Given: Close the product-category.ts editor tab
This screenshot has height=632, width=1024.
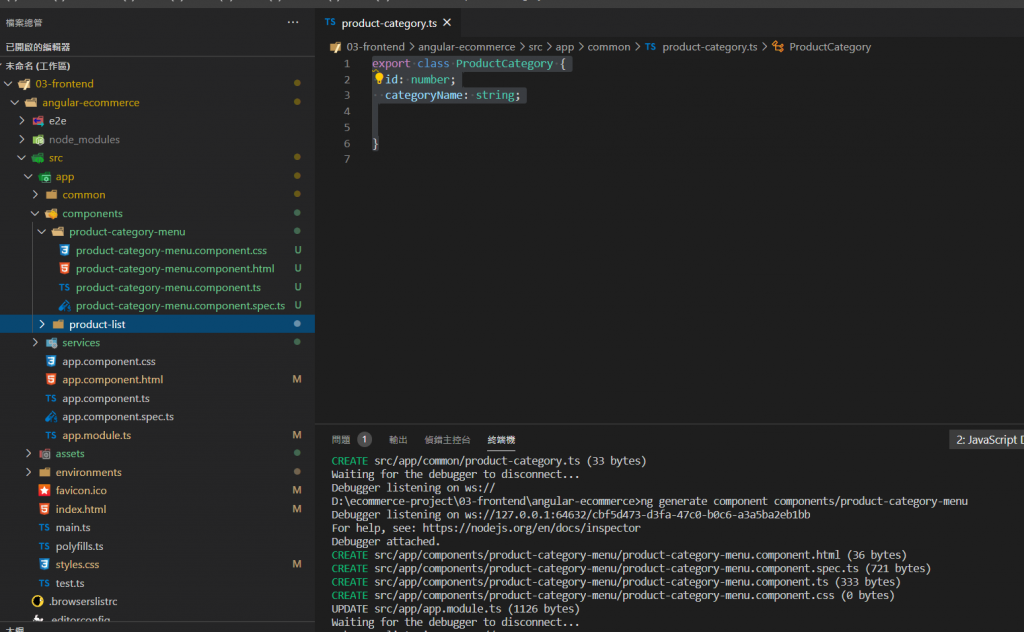Looking at the screenshot, I should pyautogui.click(x=447, y=22).
